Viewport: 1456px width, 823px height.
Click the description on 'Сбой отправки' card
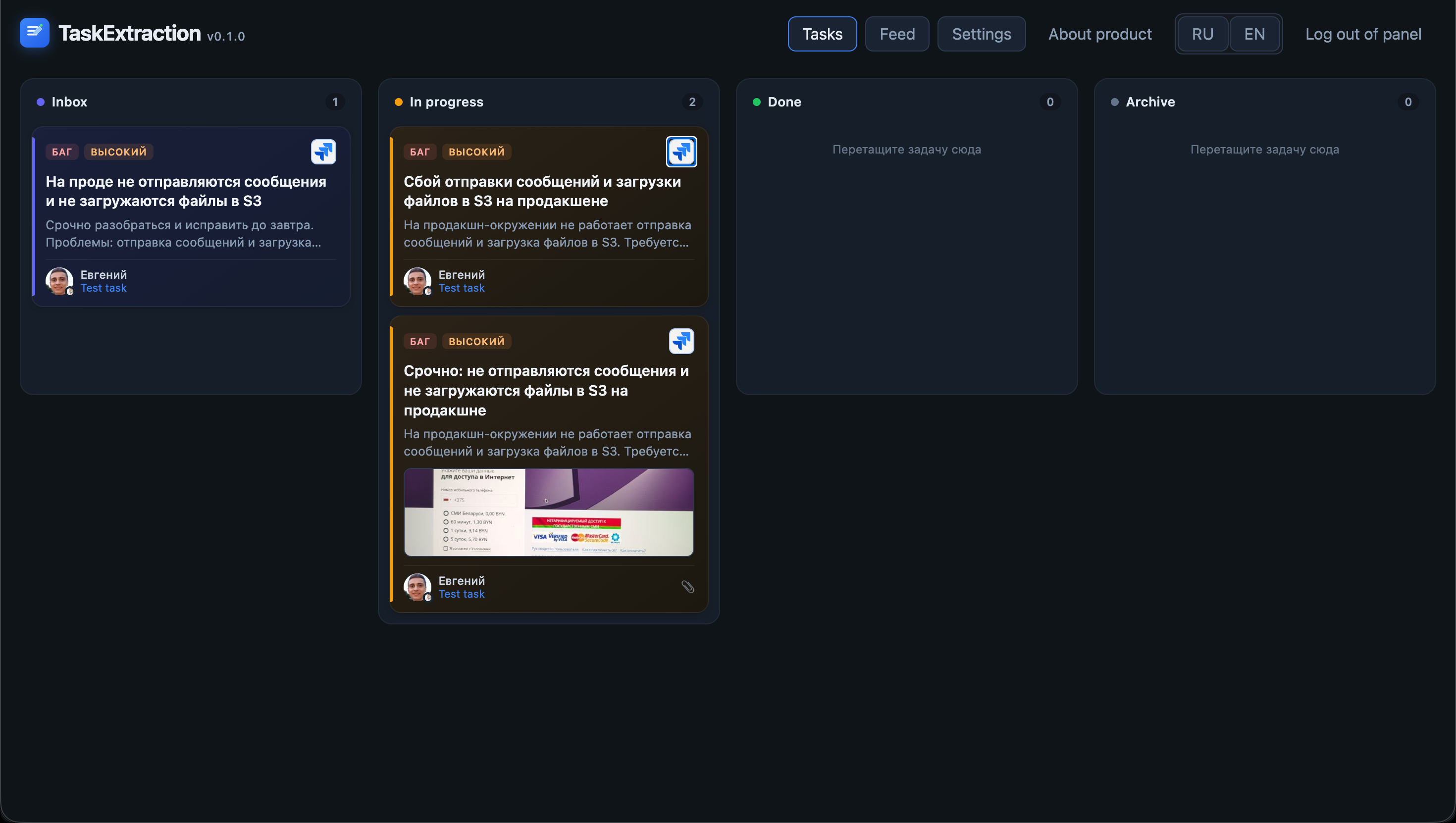tap(547, 233)
